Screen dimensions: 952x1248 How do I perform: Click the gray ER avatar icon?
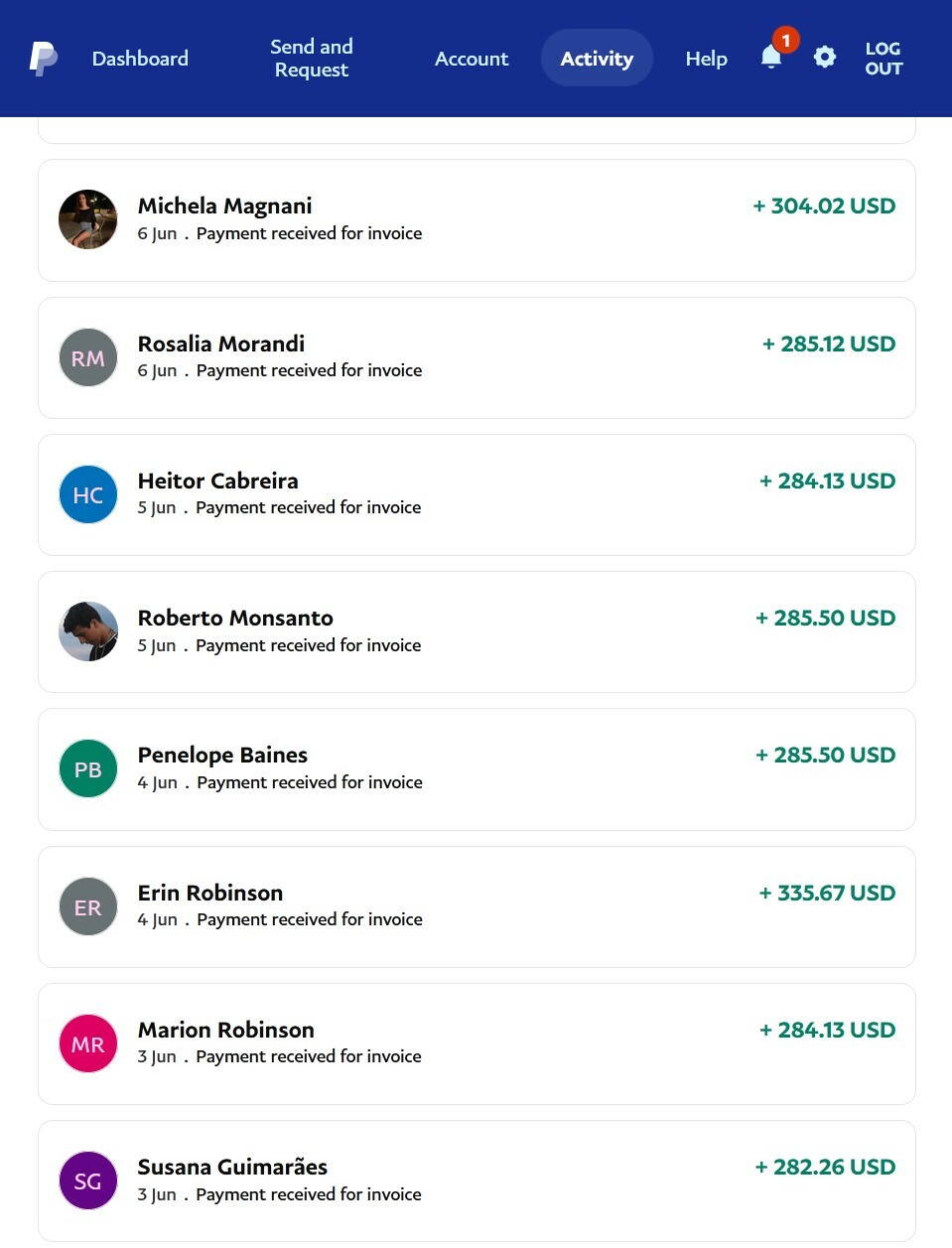tap(88, 906)
